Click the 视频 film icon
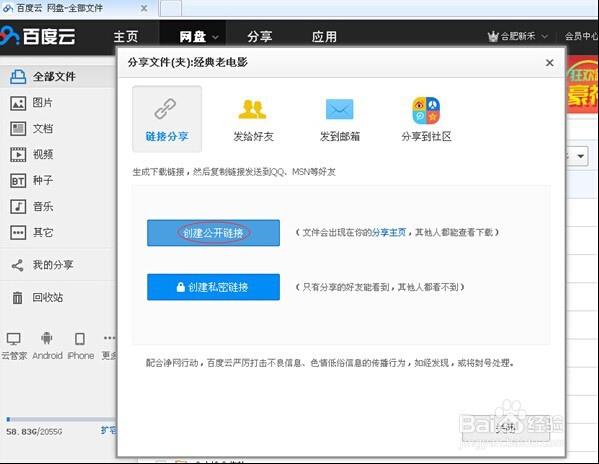Viewport: 599px width, 464px height. tap(18, 155)
